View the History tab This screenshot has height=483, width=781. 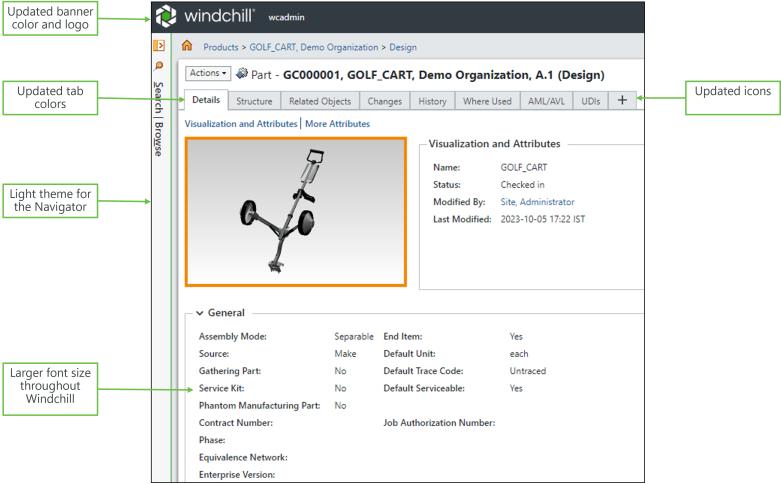click(432, 101)
